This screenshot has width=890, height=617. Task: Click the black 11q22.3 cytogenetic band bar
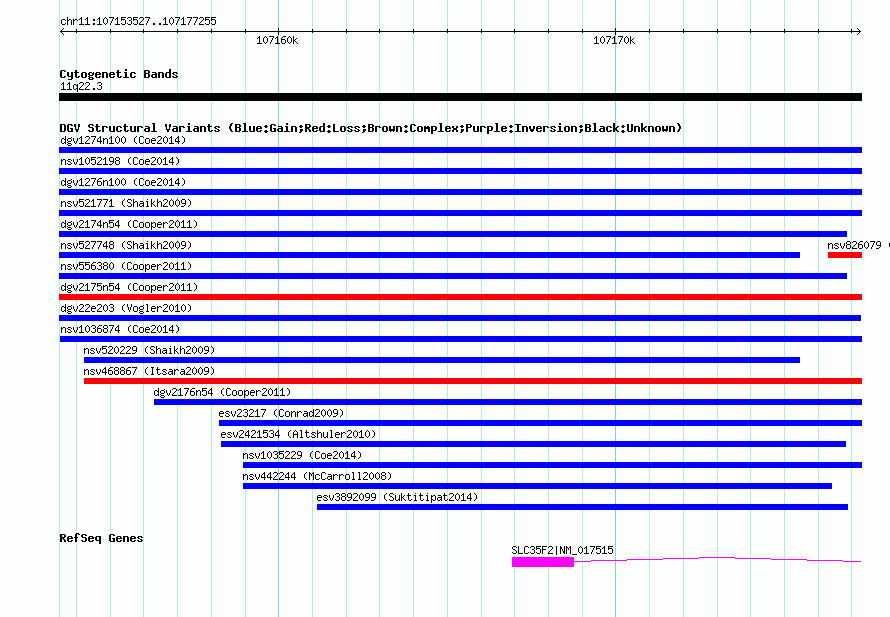point(460,97)
